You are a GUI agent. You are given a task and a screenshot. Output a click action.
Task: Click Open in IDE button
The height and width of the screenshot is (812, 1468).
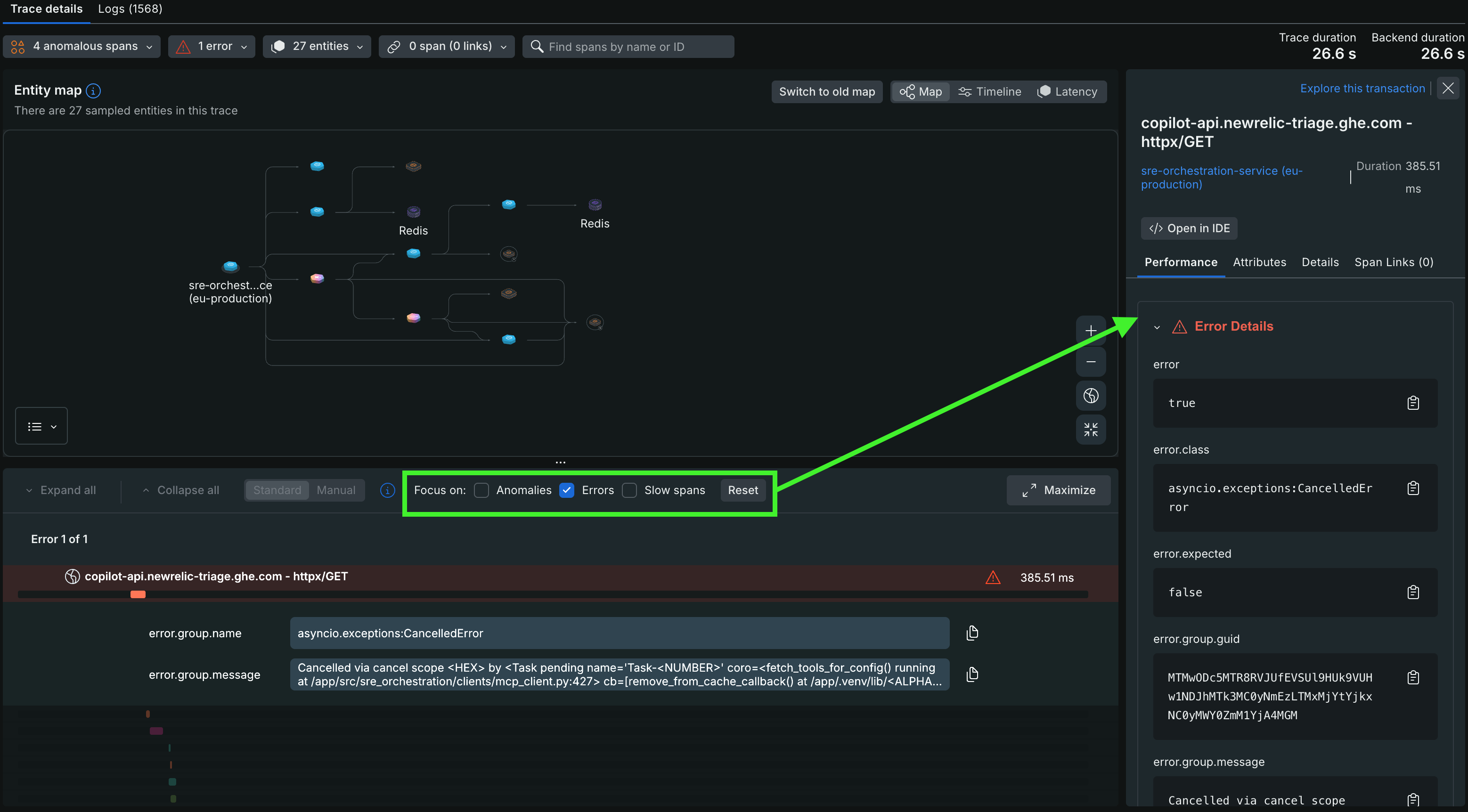[x=1189, y=228]
